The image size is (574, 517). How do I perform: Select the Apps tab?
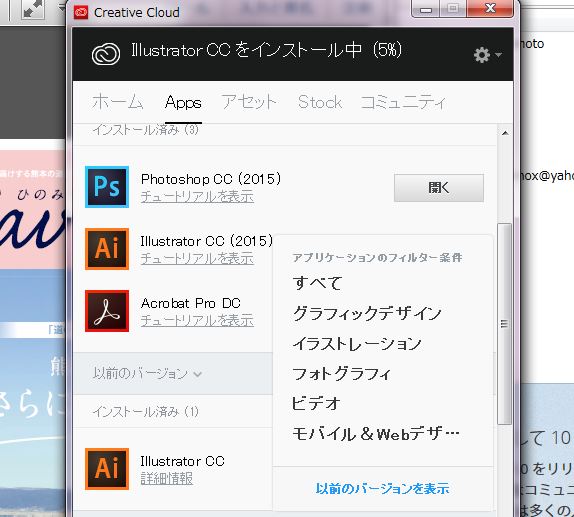pyautogui.click(x=183, y=103)
